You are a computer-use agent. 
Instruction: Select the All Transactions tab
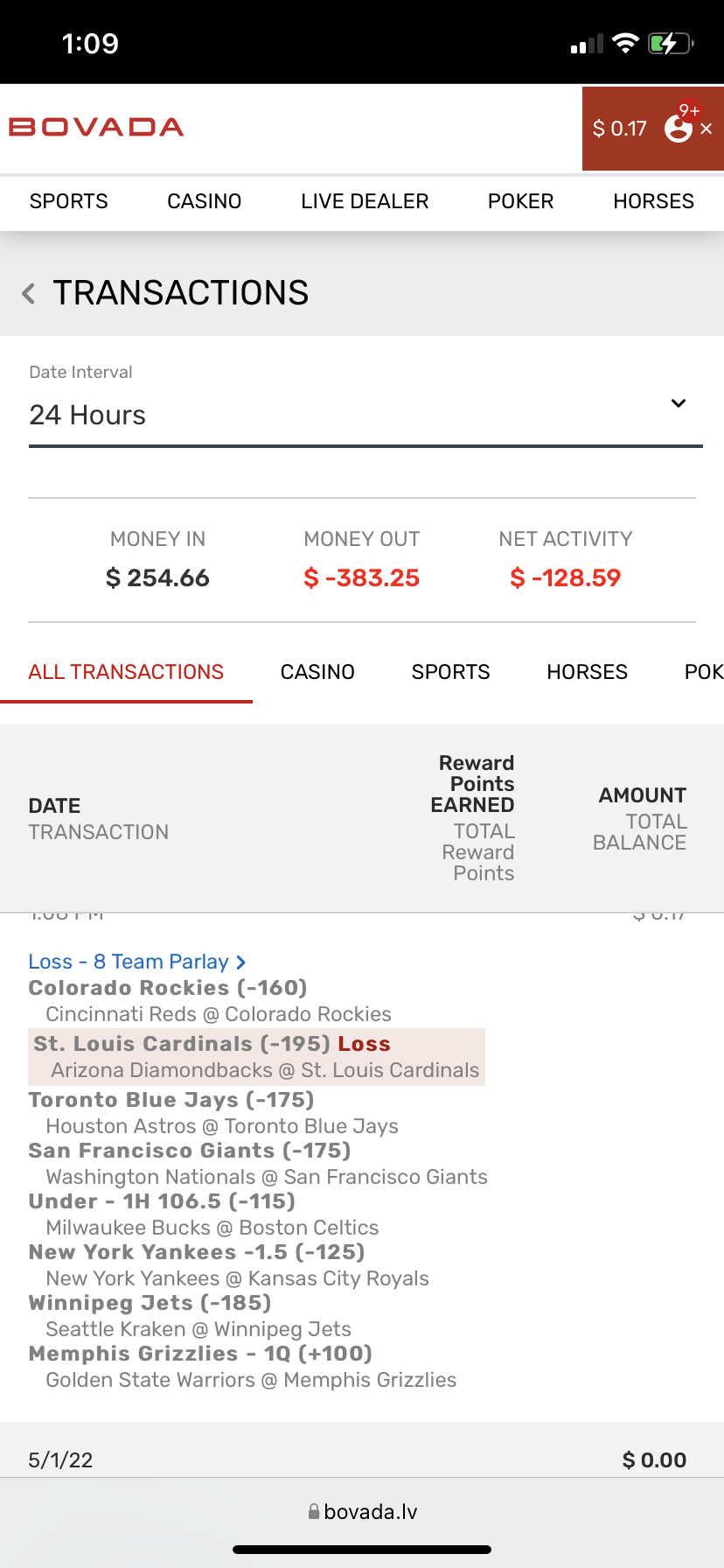126,672
